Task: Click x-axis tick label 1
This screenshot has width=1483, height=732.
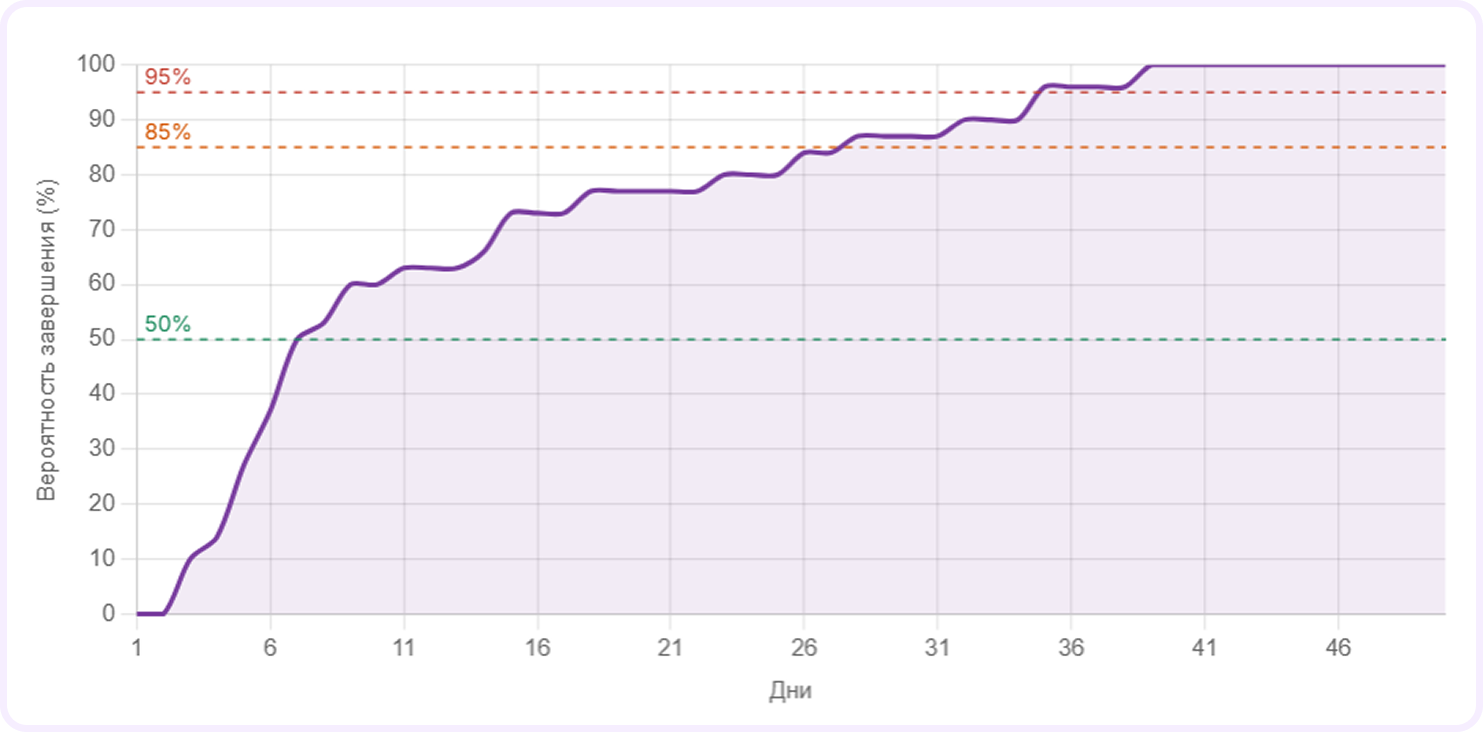Action: pos(137,648)
